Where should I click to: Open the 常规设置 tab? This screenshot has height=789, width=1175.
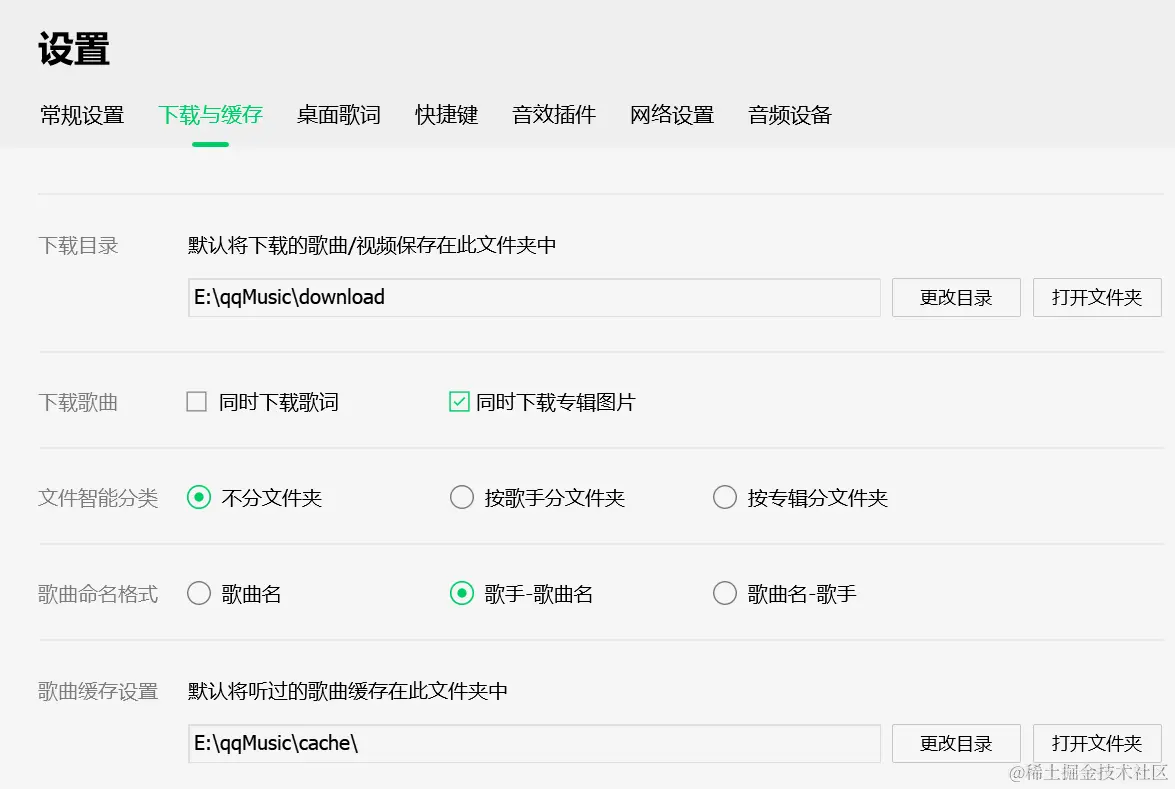(82, 115)
